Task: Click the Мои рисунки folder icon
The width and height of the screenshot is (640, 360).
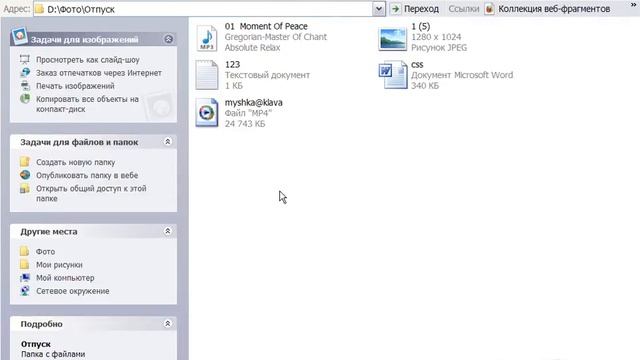Action: (x=25, y=264)
